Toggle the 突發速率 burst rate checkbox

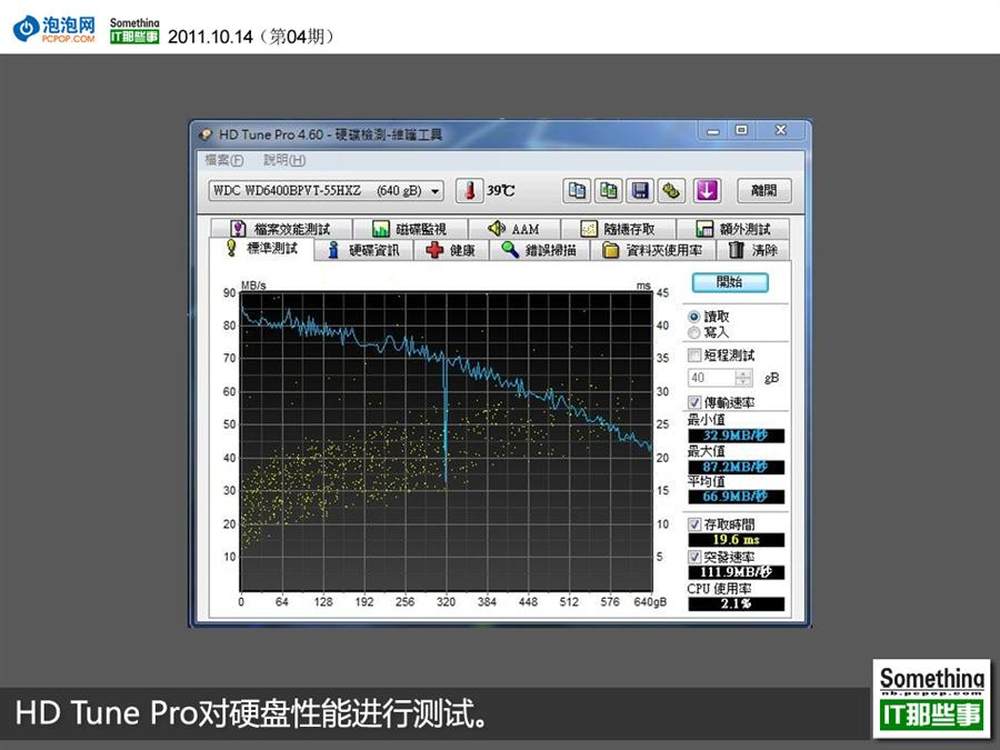pos(695,557)
